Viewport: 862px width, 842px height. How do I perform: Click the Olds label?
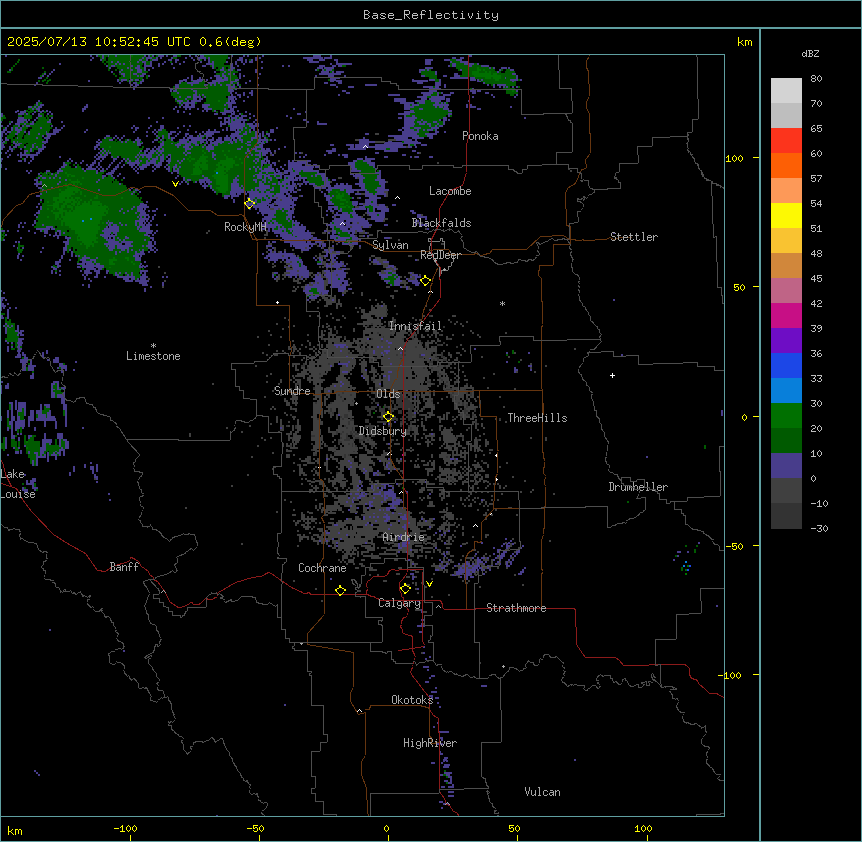(388, 394)
